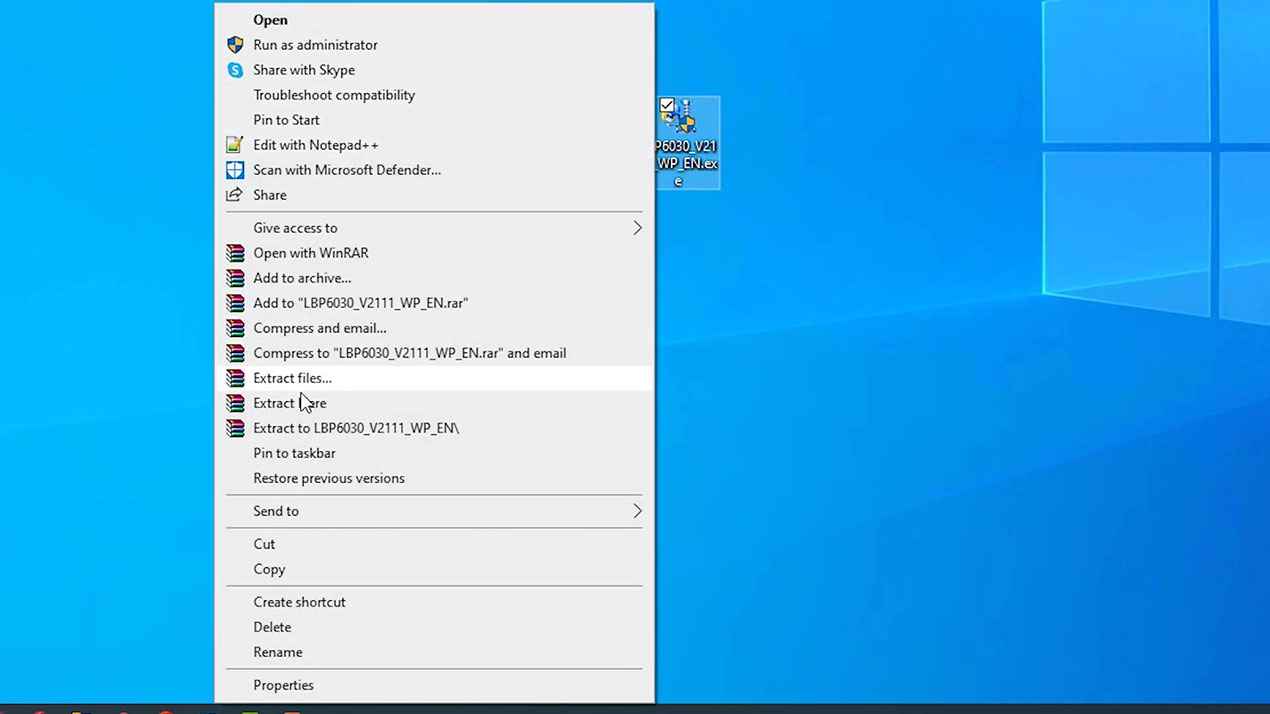Click the shield icon beside Run as administrator
This screenshot has width=1270, height=714.
pyautogui.click(x=235, y=45)
